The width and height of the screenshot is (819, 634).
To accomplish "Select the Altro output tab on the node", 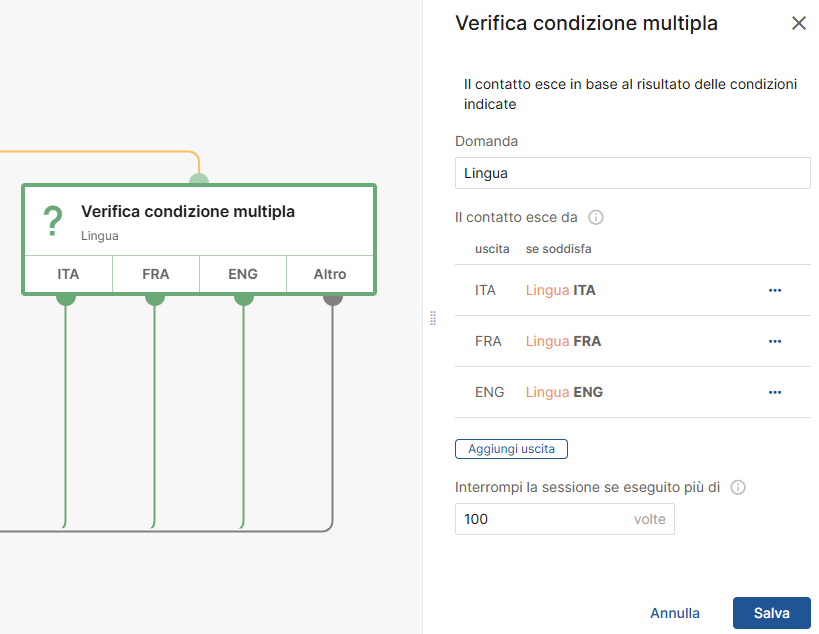I will (329, 273).
